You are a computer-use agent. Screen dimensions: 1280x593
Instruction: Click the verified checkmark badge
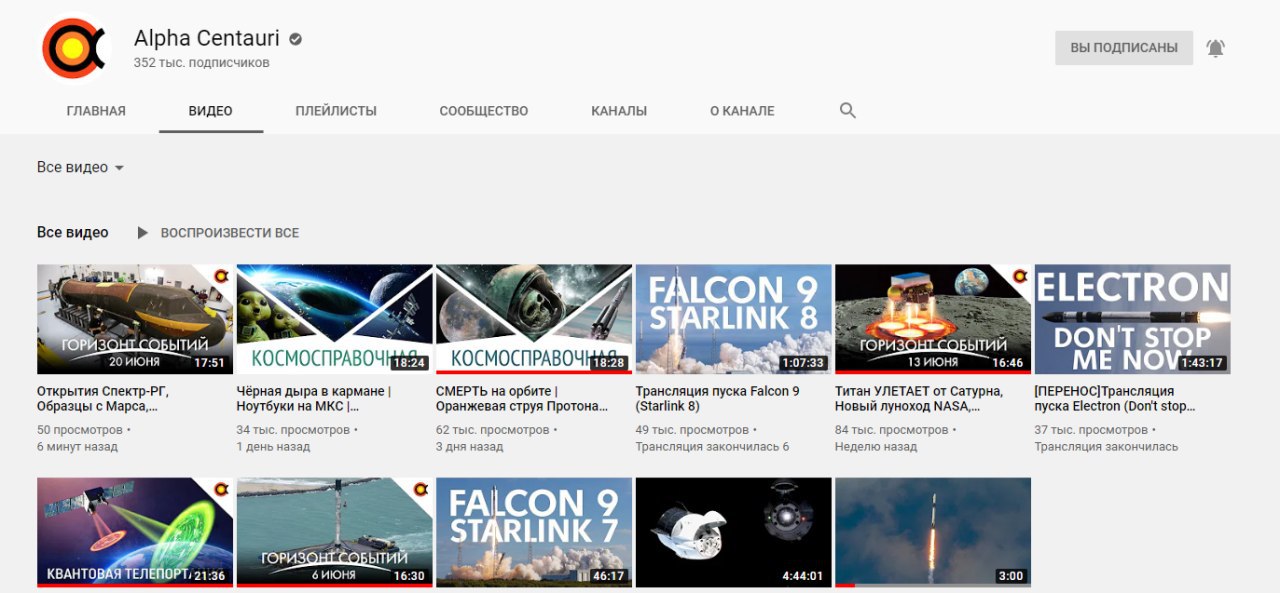click(296, 40)
